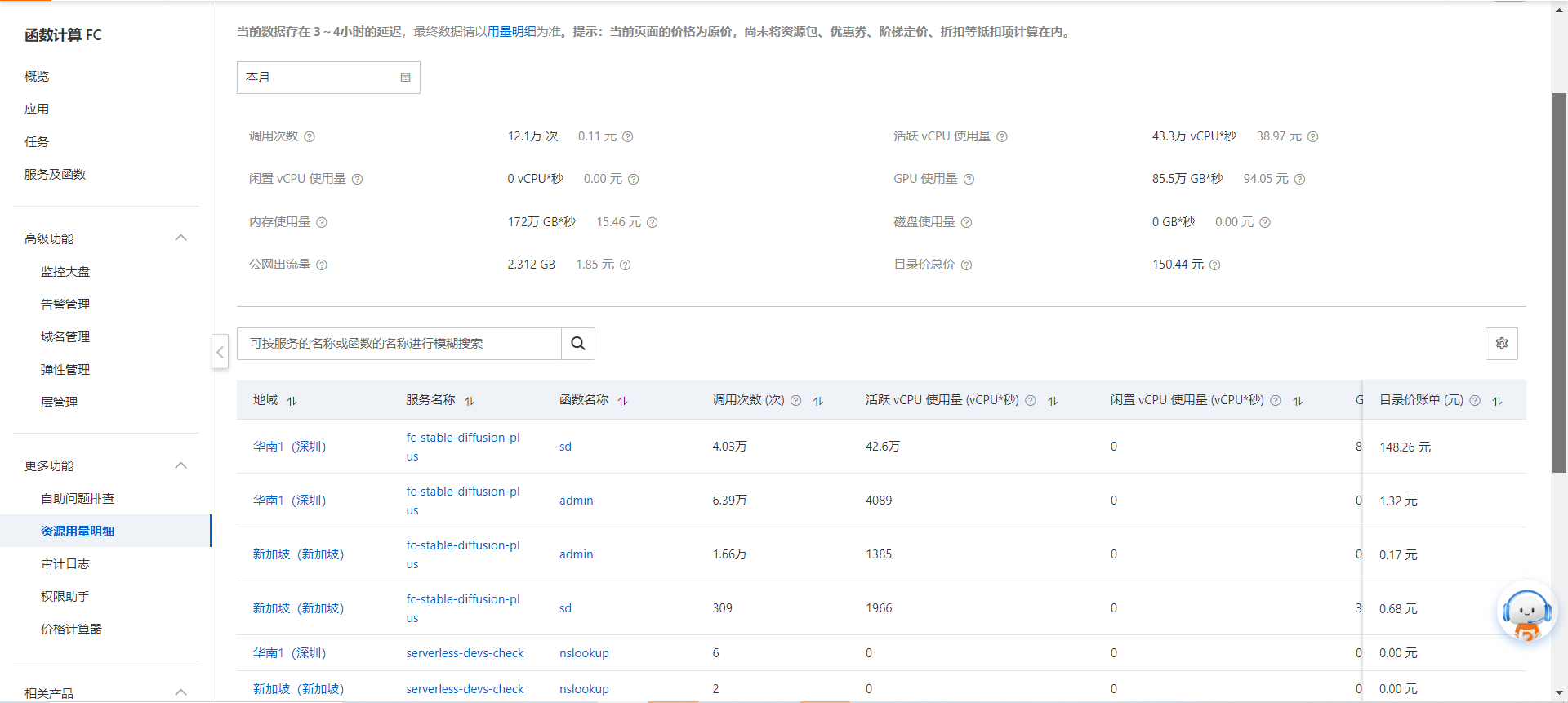Click help icon in 闲置 vCPU column header
This screenshot has height=703, width=1568.
pos(1276,401)
